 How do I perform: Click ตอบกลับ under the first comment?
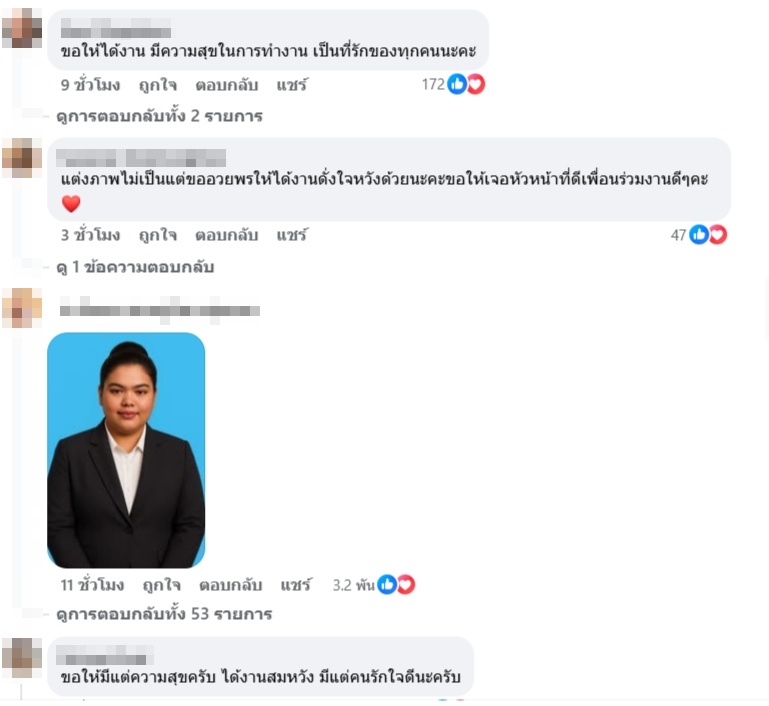coord(227,85)
